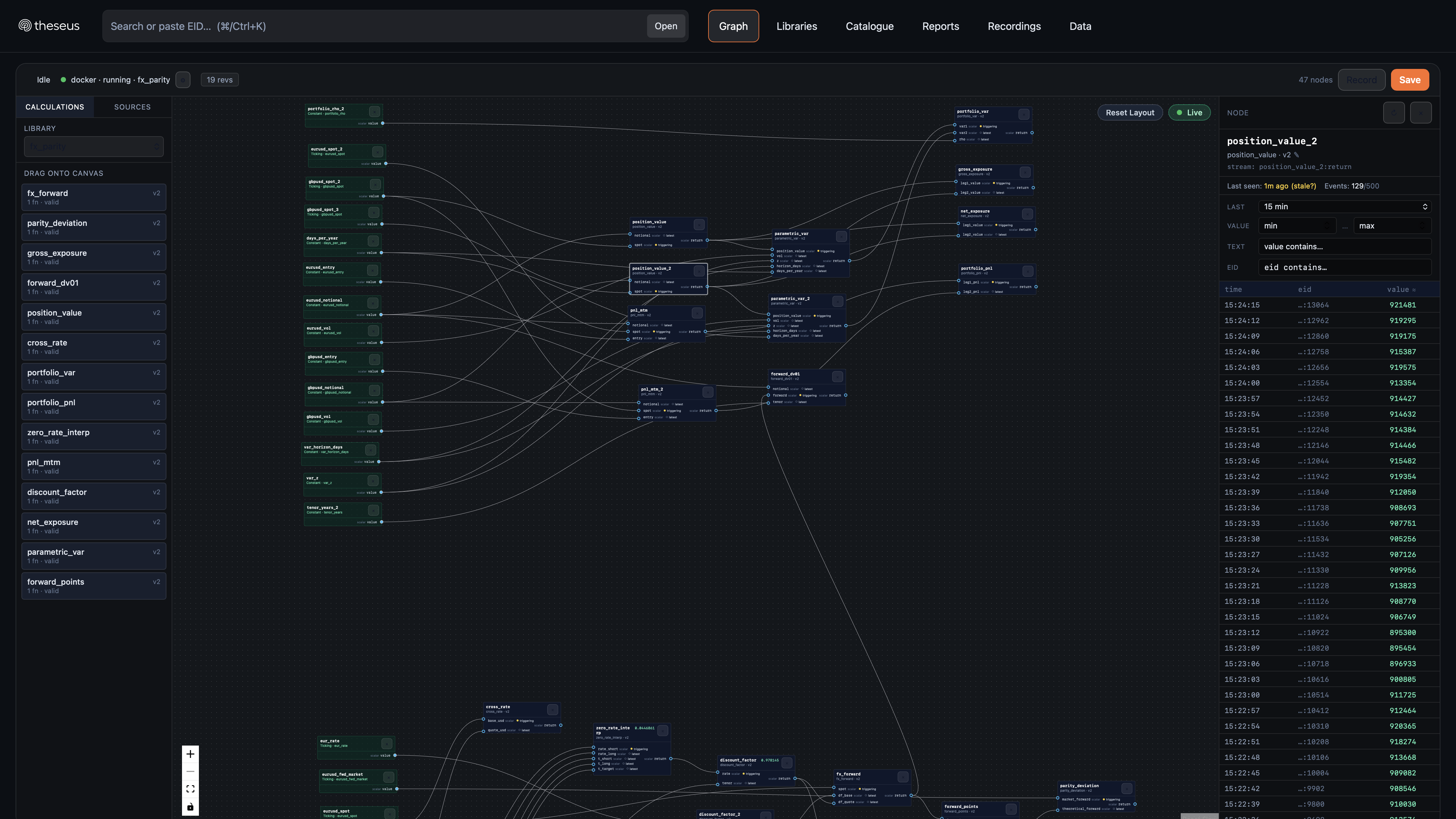
Task: Remove the parametric_var node
Action: pos(841,236)
